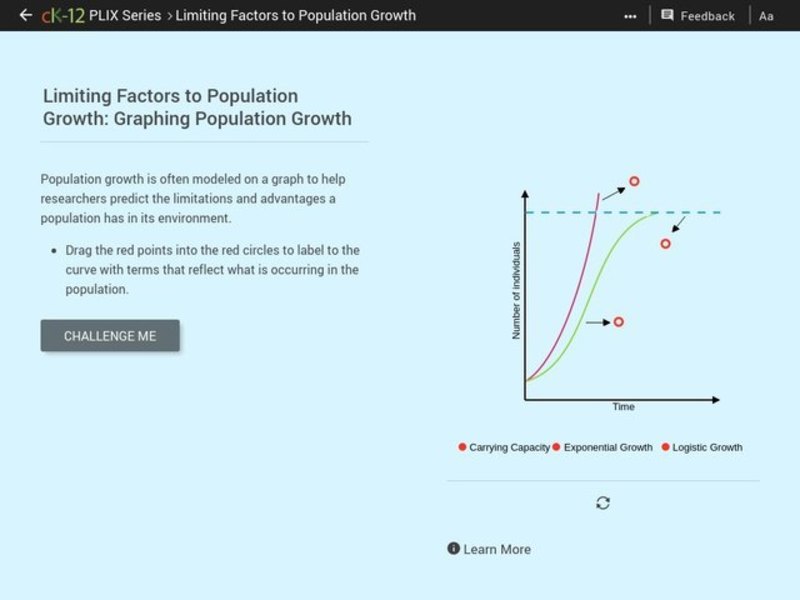Click the Limiting Factors breadcrumb title
The width and height of the screenshot is (800, 600).
click(x=295, y=15)
